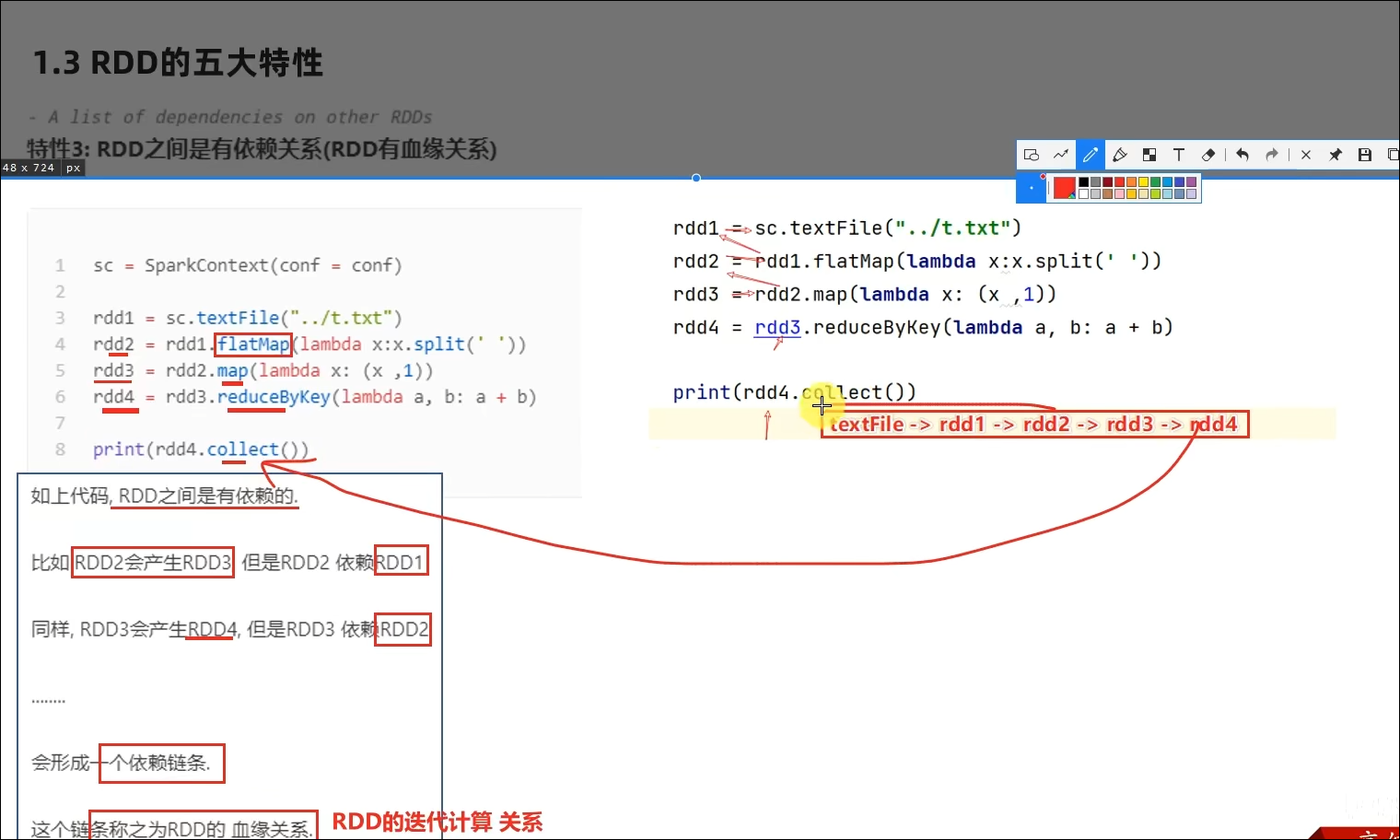Pick the white color swatch
Image resolution: width=1400 pixels, height=840 pixels.
[1084, 194]
